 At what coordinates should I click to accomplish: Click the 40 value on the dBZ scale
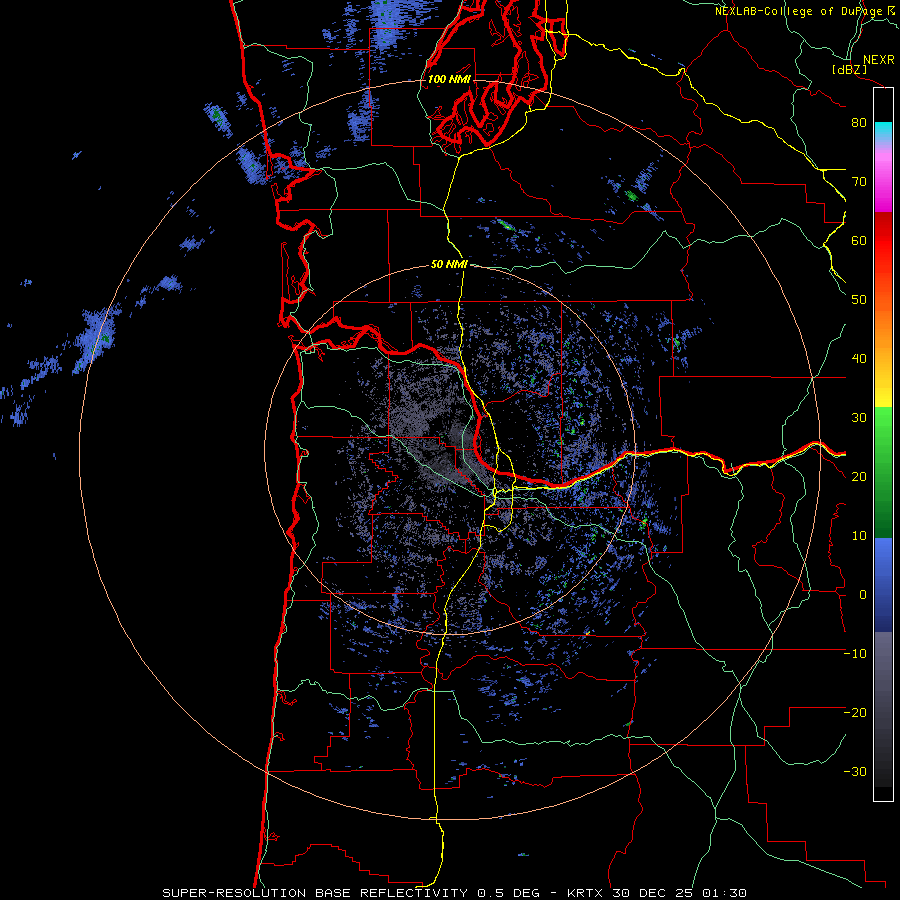[x=859, y=359]
